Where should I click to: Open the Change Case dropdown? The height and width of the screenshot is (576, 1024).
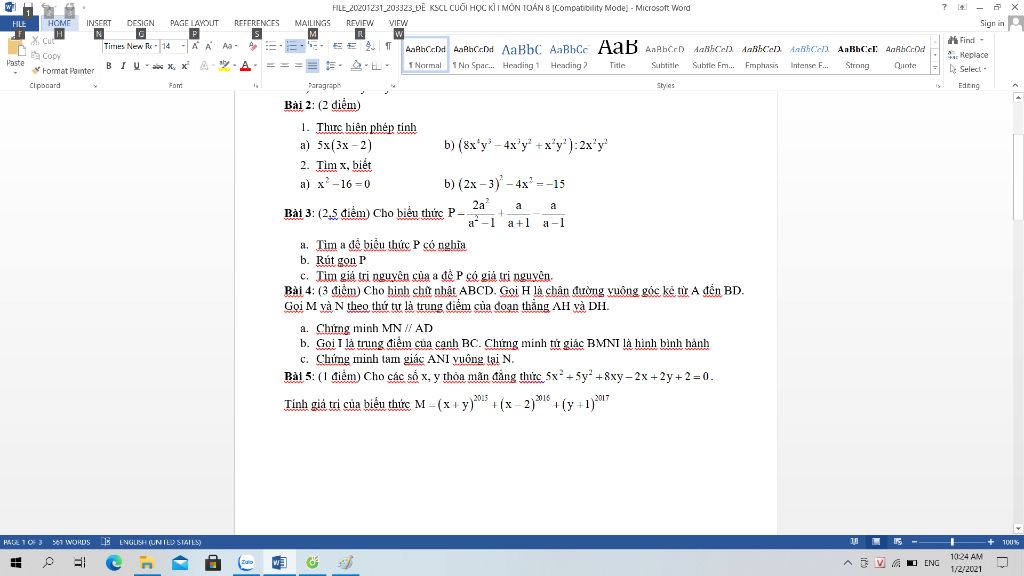coord(229,46)
